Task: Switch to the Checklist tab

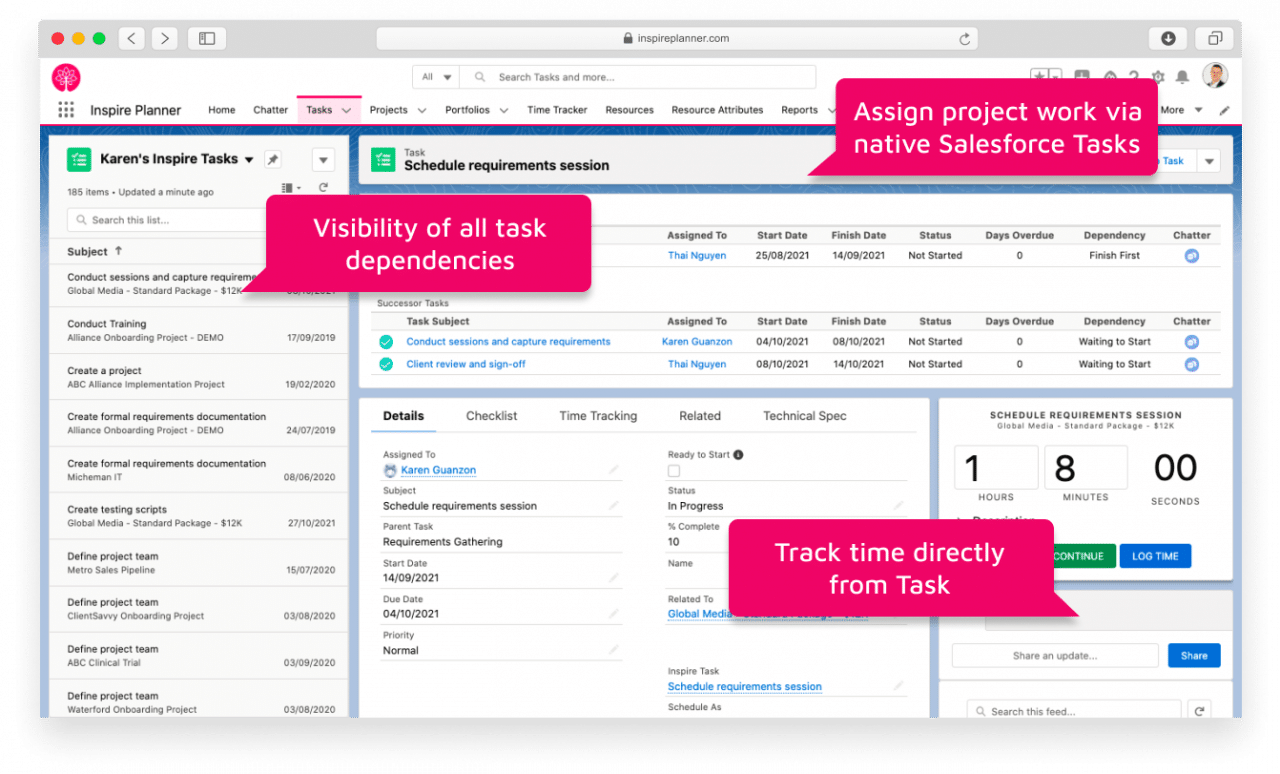Action: pos(491,415)
